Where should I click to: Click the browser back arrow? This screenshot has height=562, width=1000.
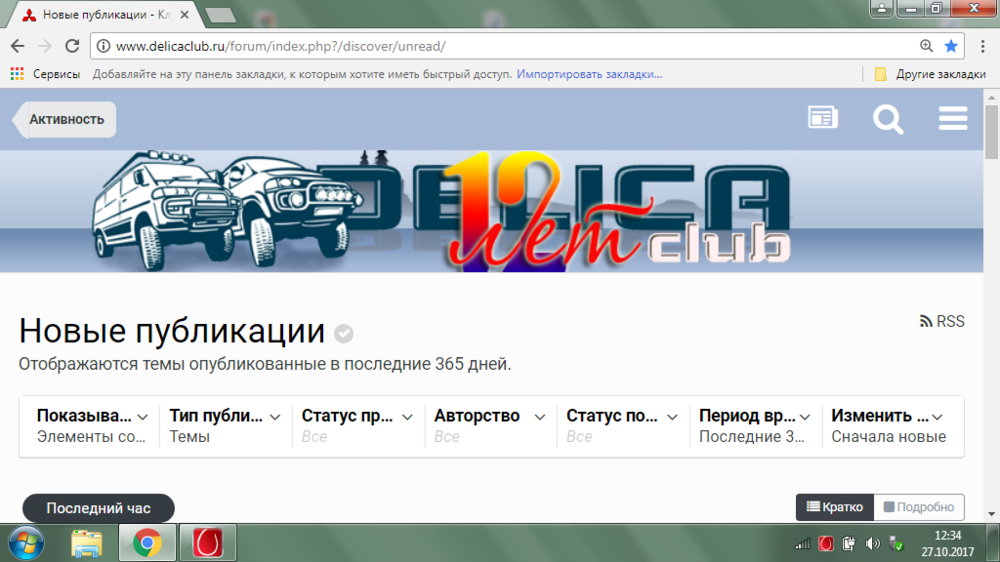(x=18, y=46)
